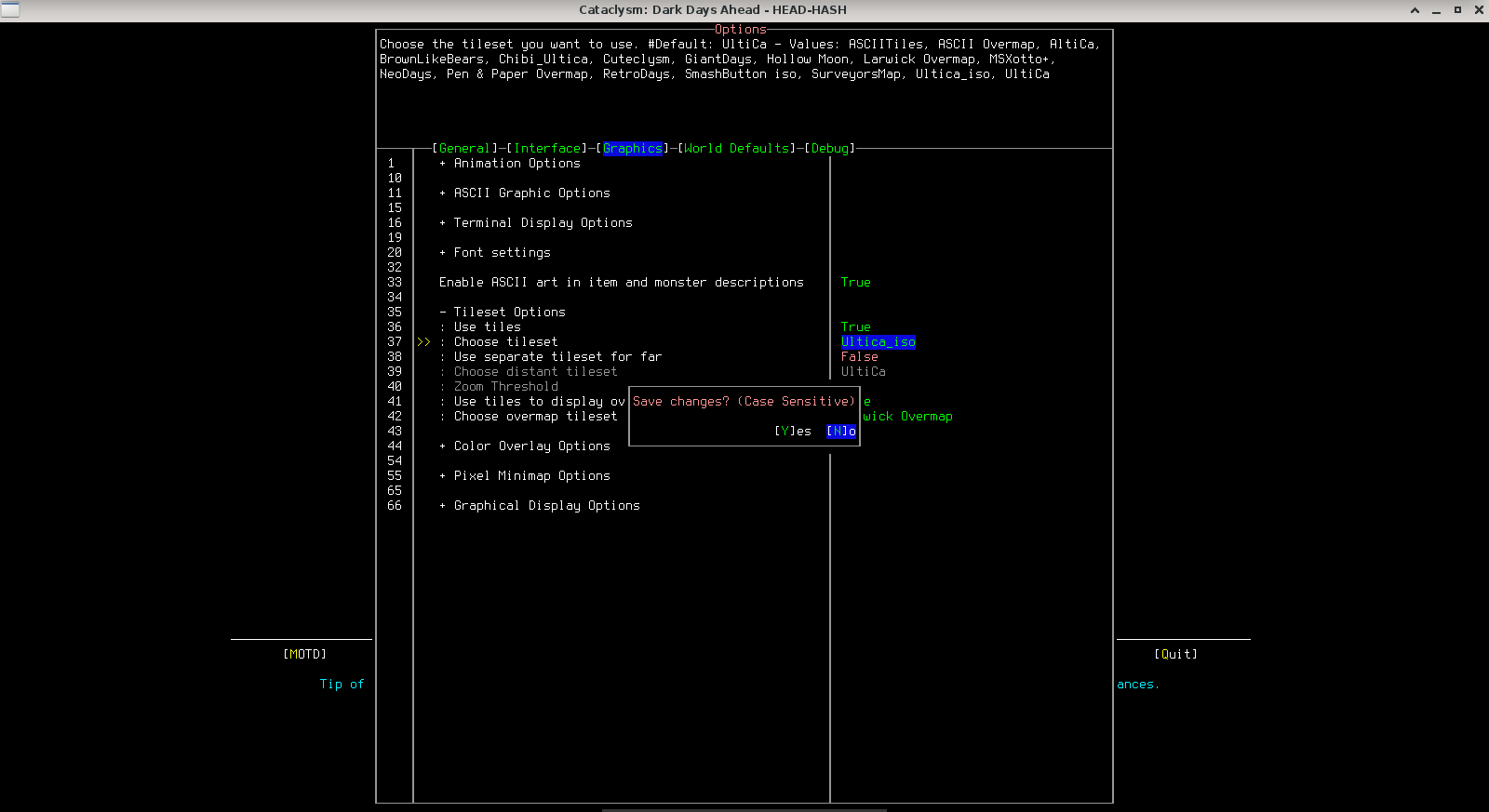Click the window menu icon in title bar

pyautogui.click(x=10, y=9)
